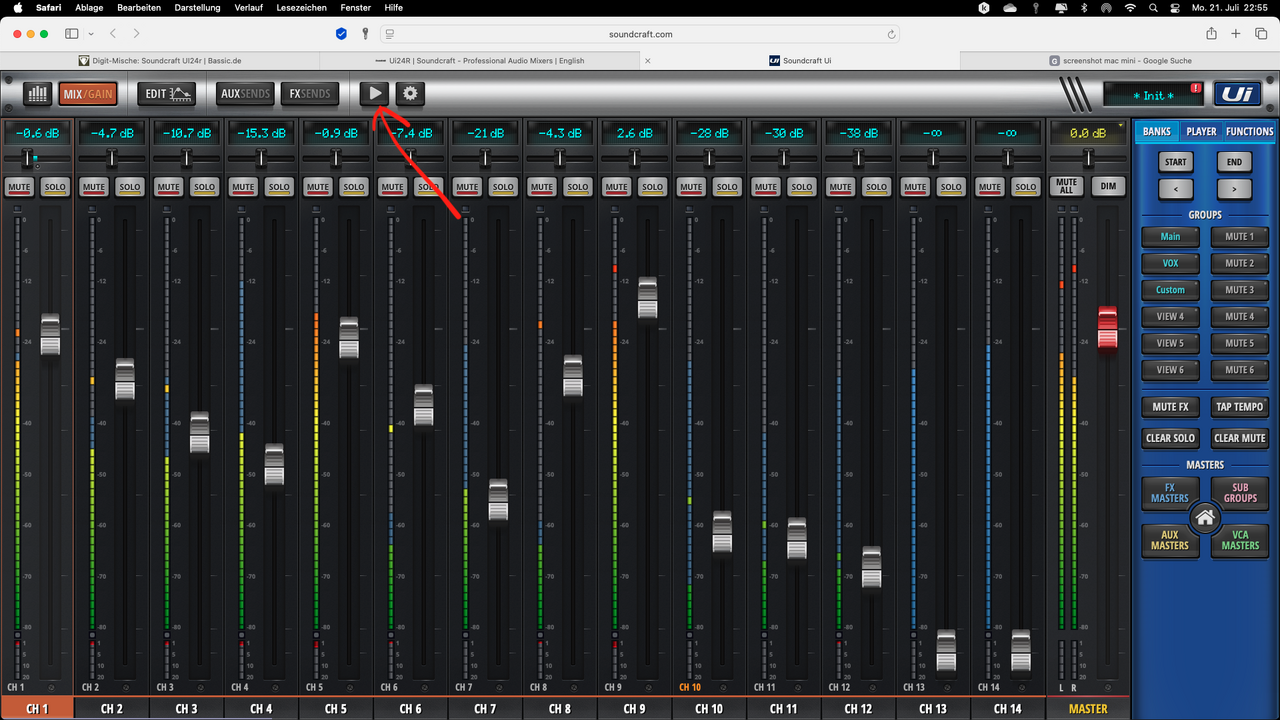Viewport: 1280px width, 720px height.
Task: Open the Apple menu
Action: 17,7
